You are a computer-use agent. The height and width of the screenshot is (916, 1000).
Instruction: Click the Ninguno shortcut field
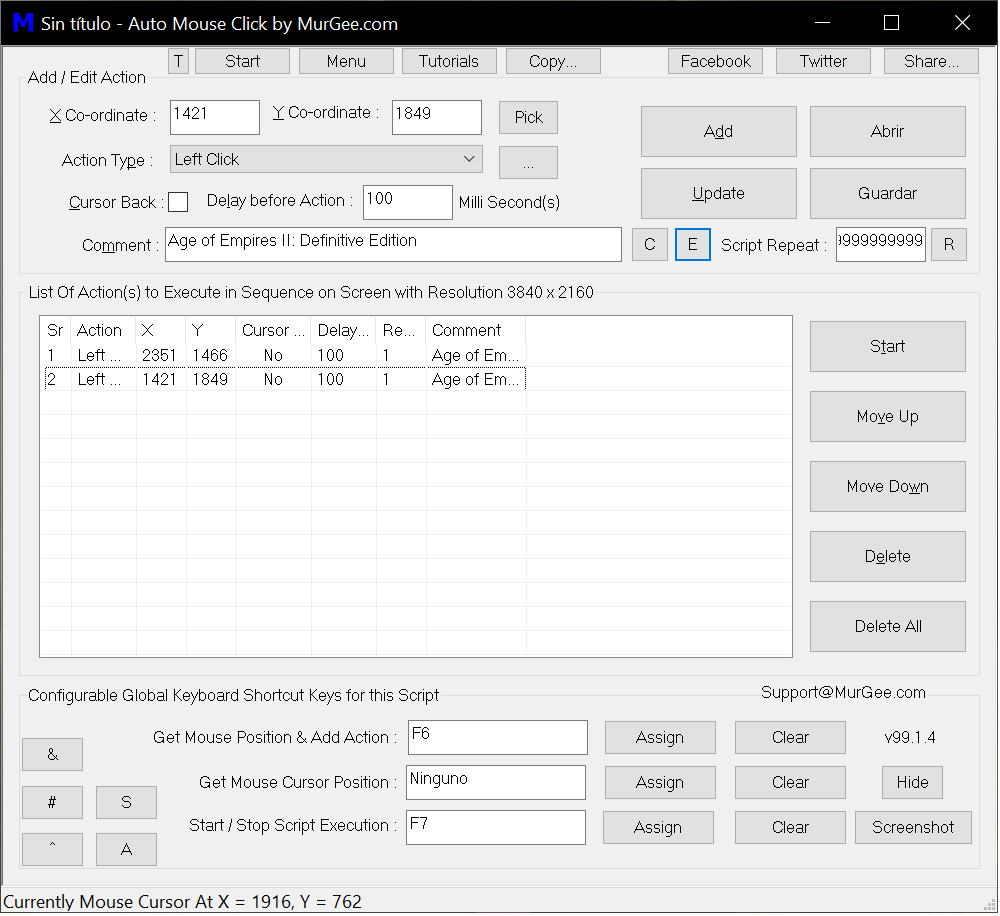click(x=496, y=783)
